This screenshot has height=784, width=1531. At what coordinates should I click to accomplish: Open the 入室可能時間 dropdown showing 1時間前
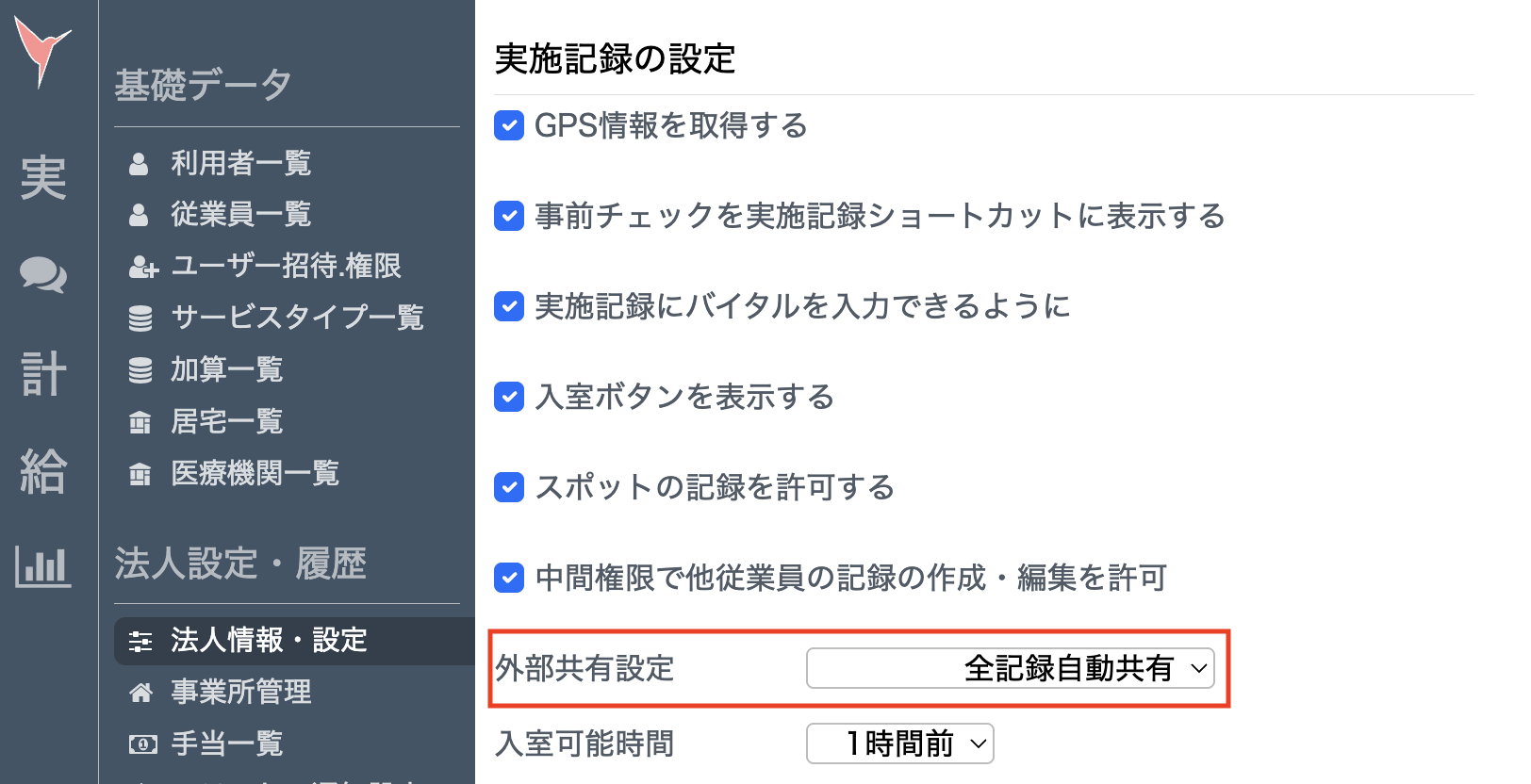899,743
